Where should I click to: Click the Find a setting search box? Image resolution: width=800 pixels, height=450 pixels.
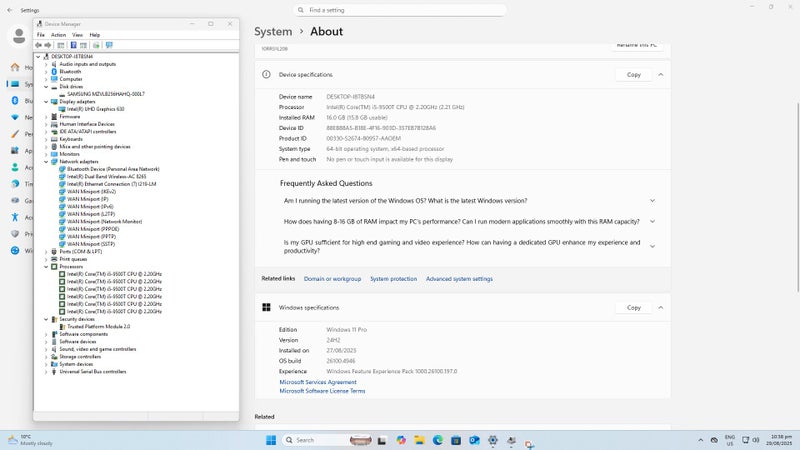coord(400,10)
